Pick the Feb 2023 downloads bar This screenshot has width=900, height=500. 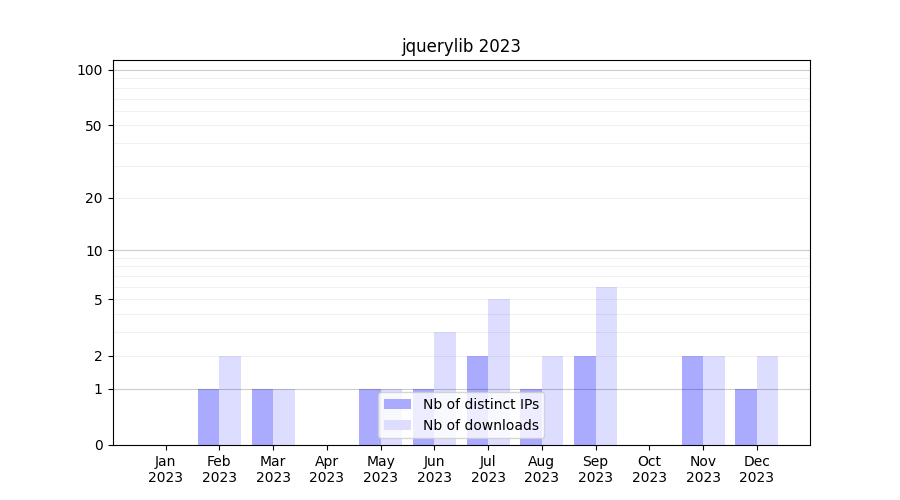(x=230, y=400)
